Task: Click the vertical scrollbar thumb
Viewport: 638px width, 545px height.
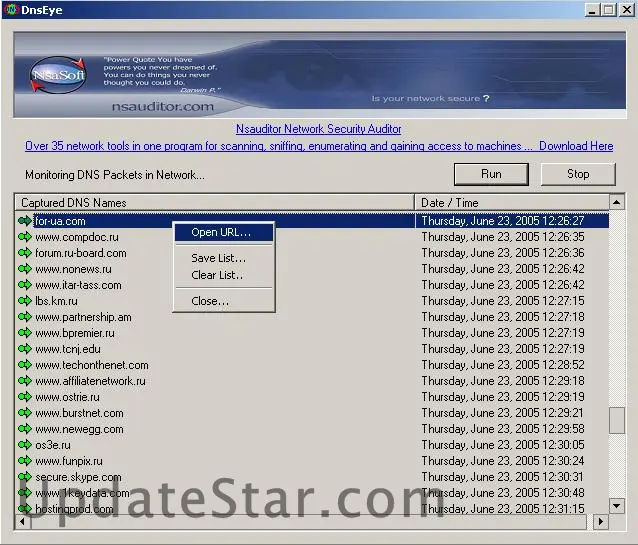Action: point(617,420)
